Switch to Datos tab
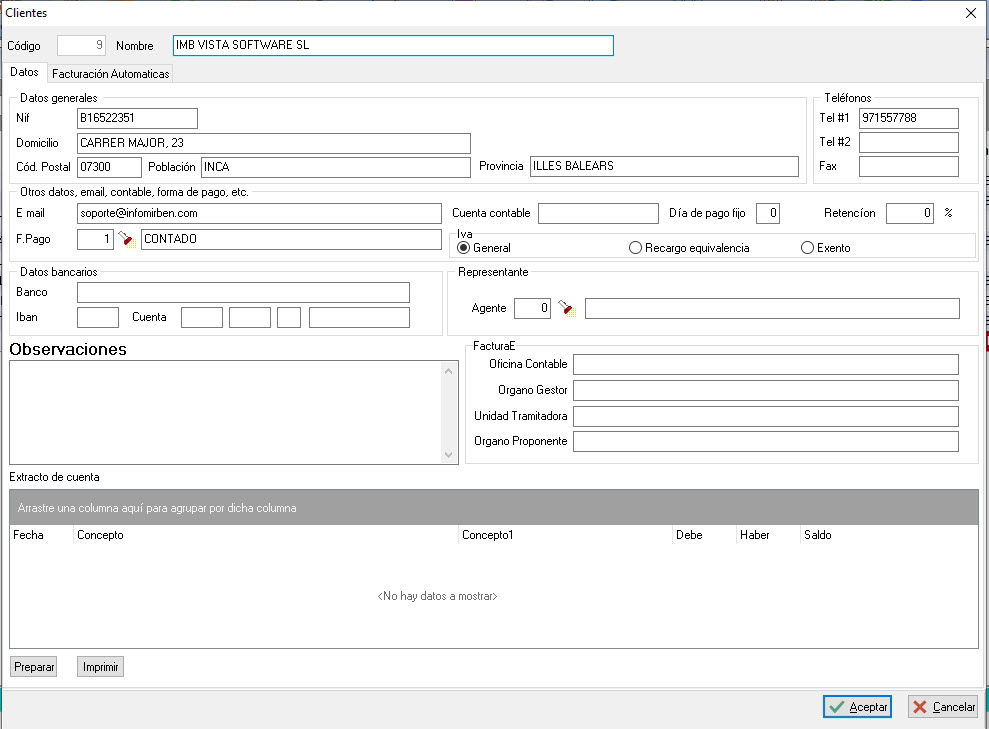The image size is (989, 729). tap(24, 73)
